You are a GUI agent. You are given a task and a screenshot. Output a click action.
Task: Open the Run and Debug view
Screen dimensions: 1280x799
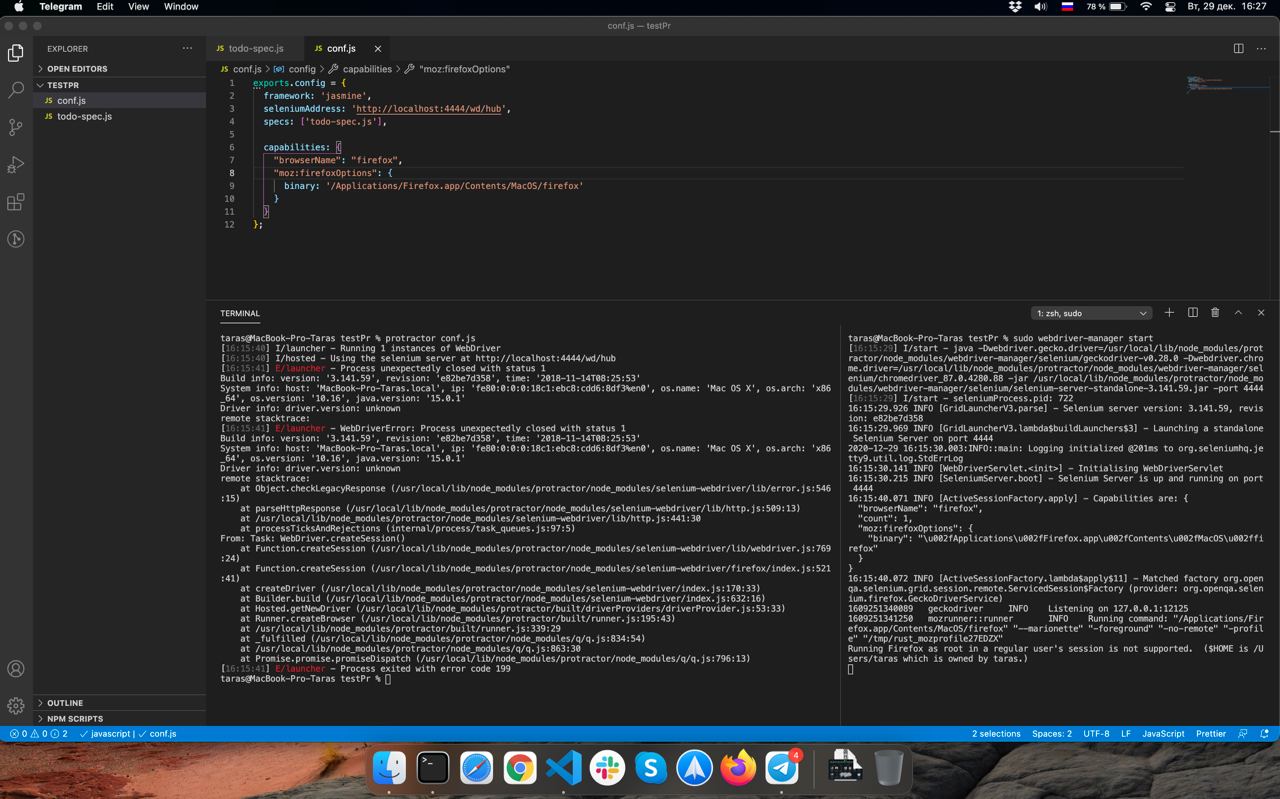(x=16, y=165)
